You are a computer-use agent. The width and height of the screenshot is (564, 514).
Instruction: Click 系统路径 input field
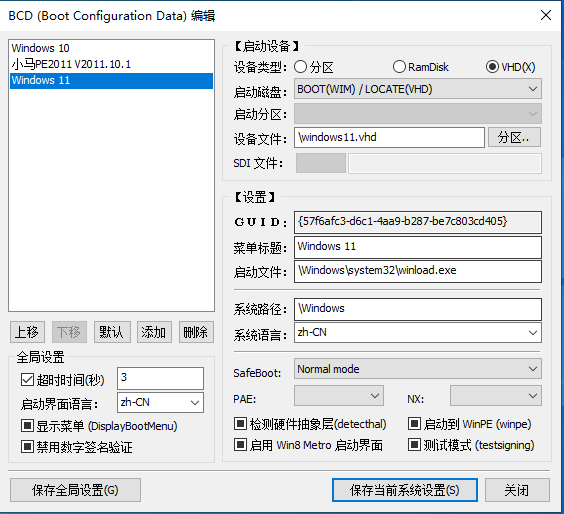(x=418, y=309)
